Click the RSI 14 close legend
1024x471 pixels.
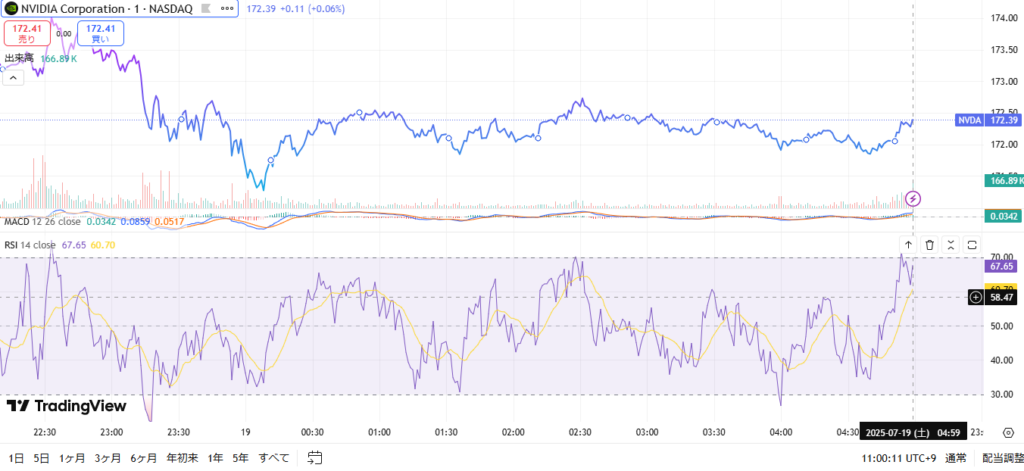[x=30, y=245]
